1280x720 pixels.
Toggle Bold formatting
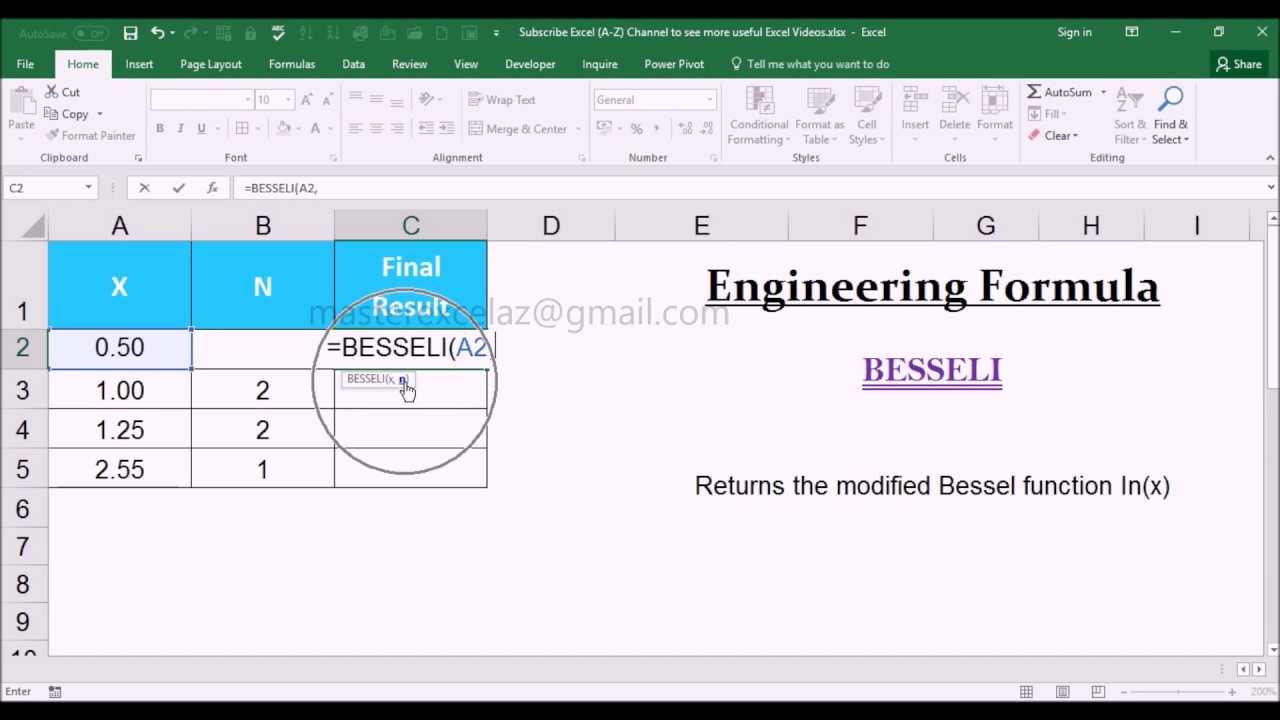coord(159,128)
